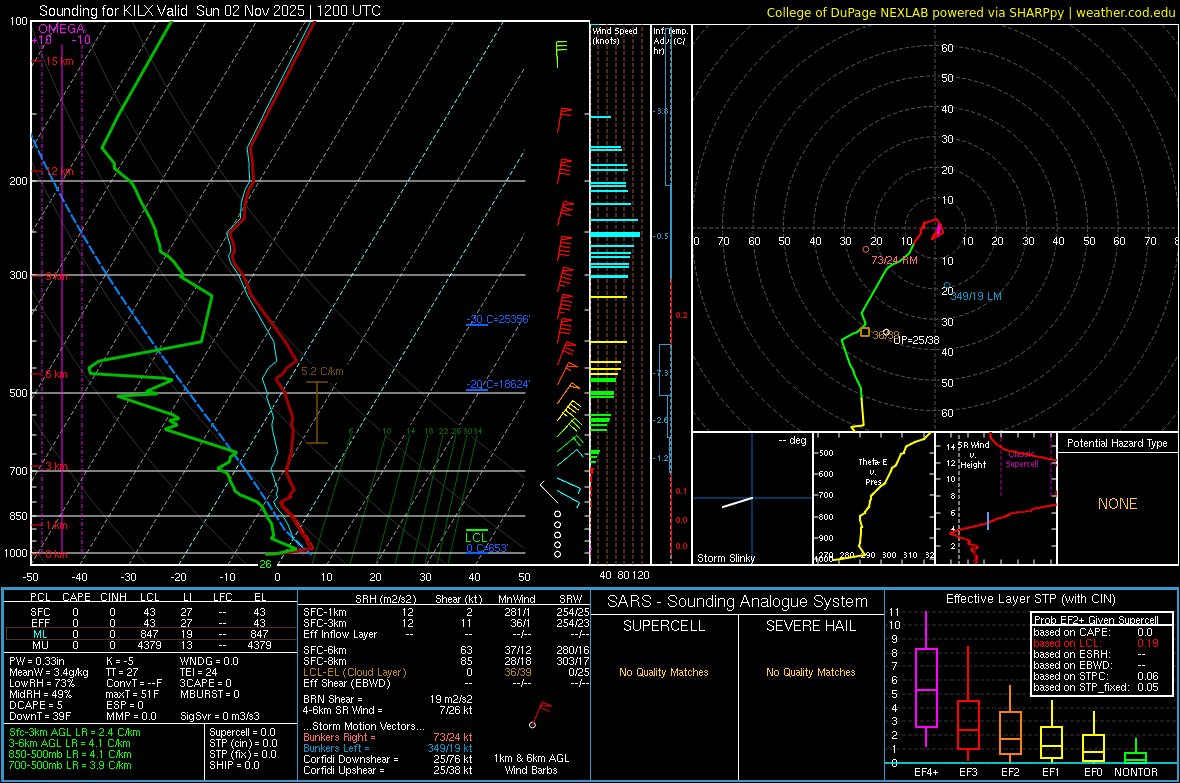Viewport: 1180px width, 783px height.
Task: Click the blue 'Bunkers Left' storm motion row
Action: (388, 748)
